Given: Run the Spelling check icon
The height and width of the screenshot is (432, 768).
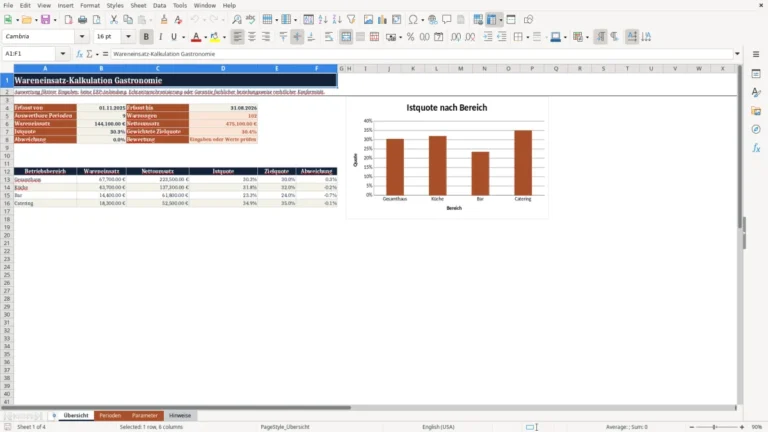Looking at the screenshot, I should click(x=251, y=20).
